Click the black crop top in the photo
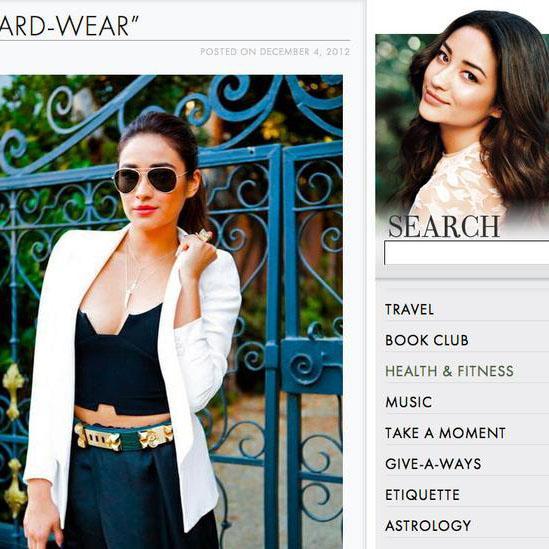 (119, 361)
